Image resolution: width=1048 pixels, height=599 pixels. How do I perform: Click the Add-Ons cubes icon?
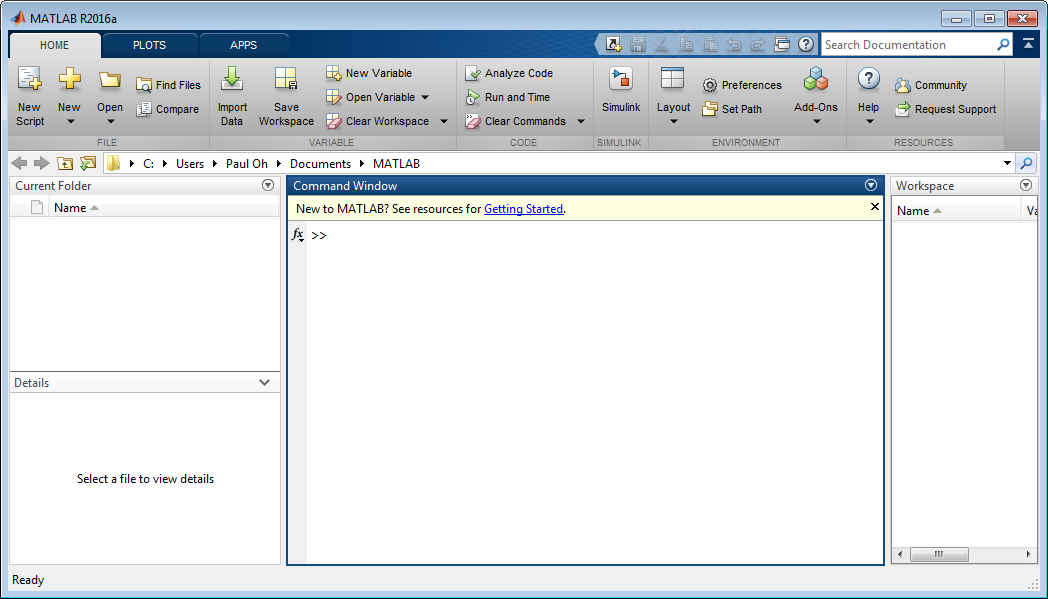tap(815, 79)
